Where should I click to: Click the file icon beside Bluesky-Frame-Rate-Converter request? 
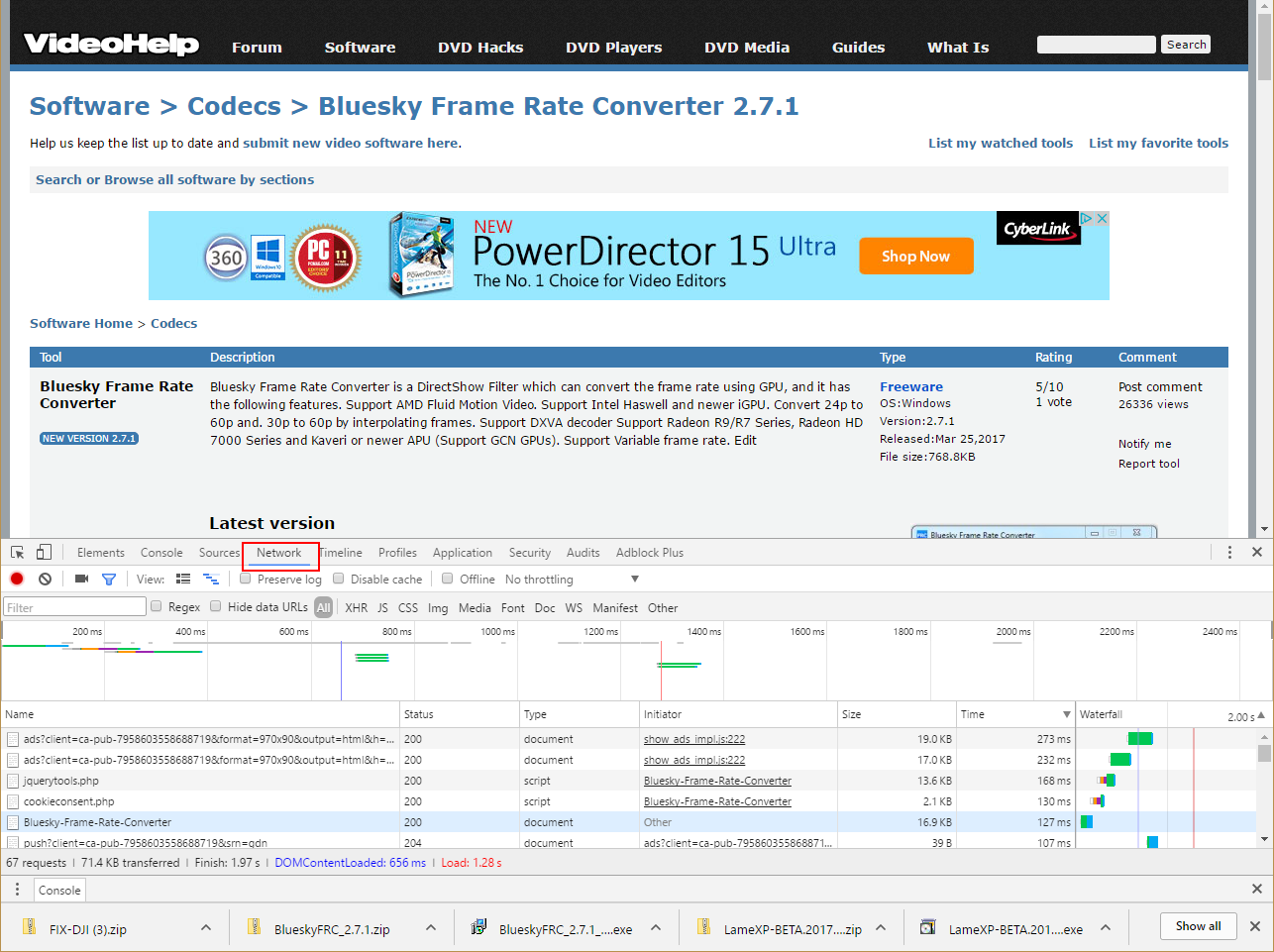click(13, 822)
